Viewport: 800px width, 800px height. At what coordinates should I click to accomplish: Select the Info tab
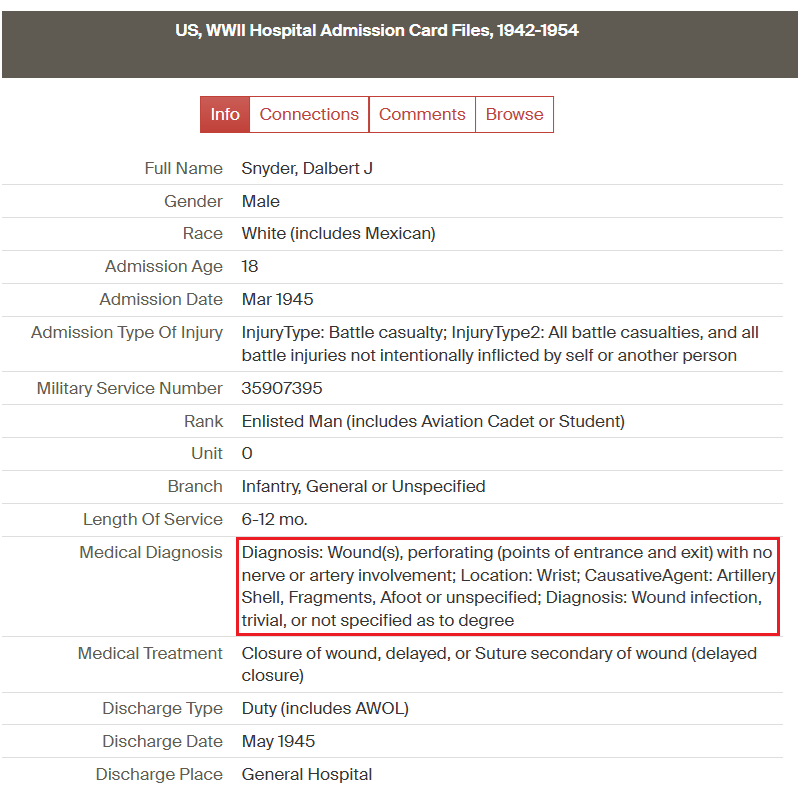click(x=225, y=114)
